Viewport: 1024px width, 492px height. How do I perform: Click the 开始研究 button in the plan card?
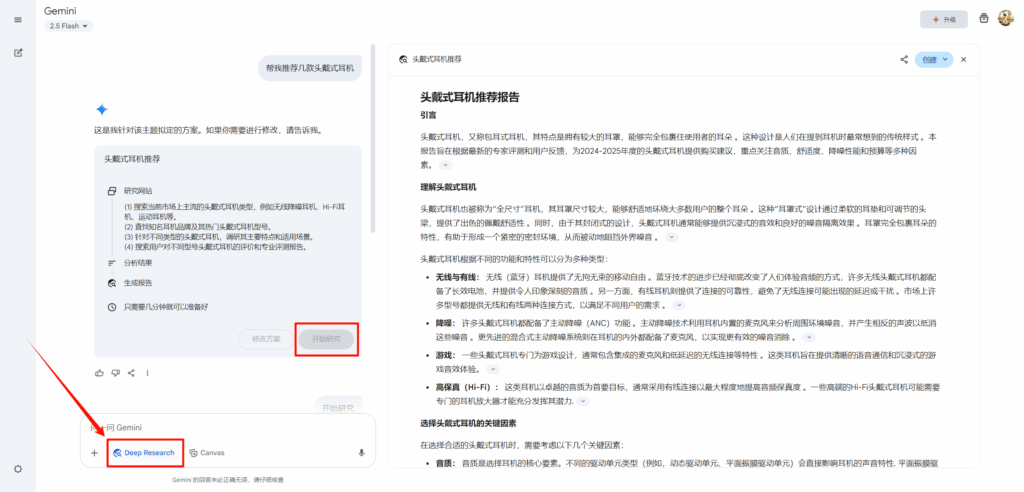[326, 339]
